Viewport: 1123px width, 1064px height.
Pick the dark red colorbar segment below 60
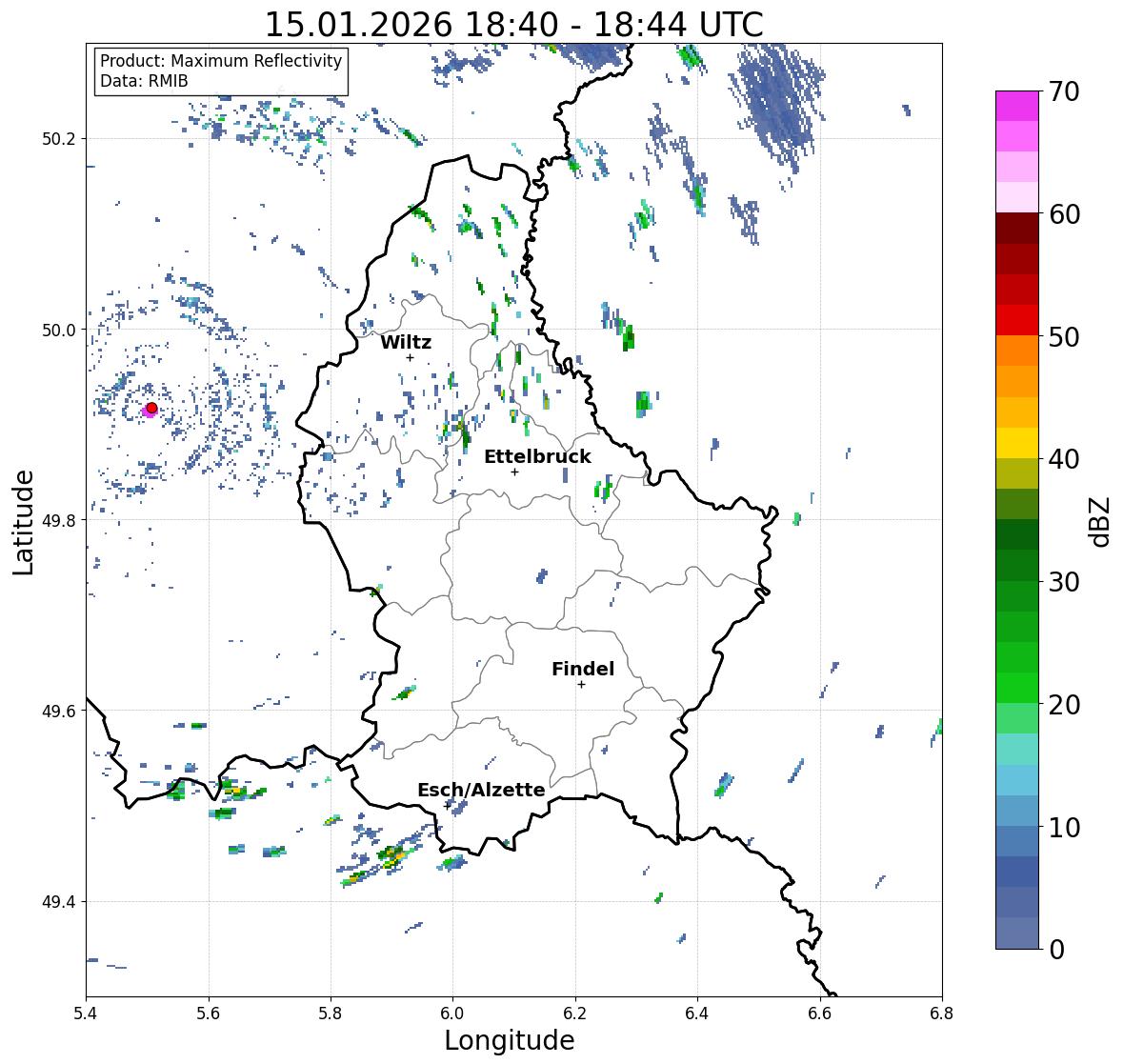[1017, 229]
